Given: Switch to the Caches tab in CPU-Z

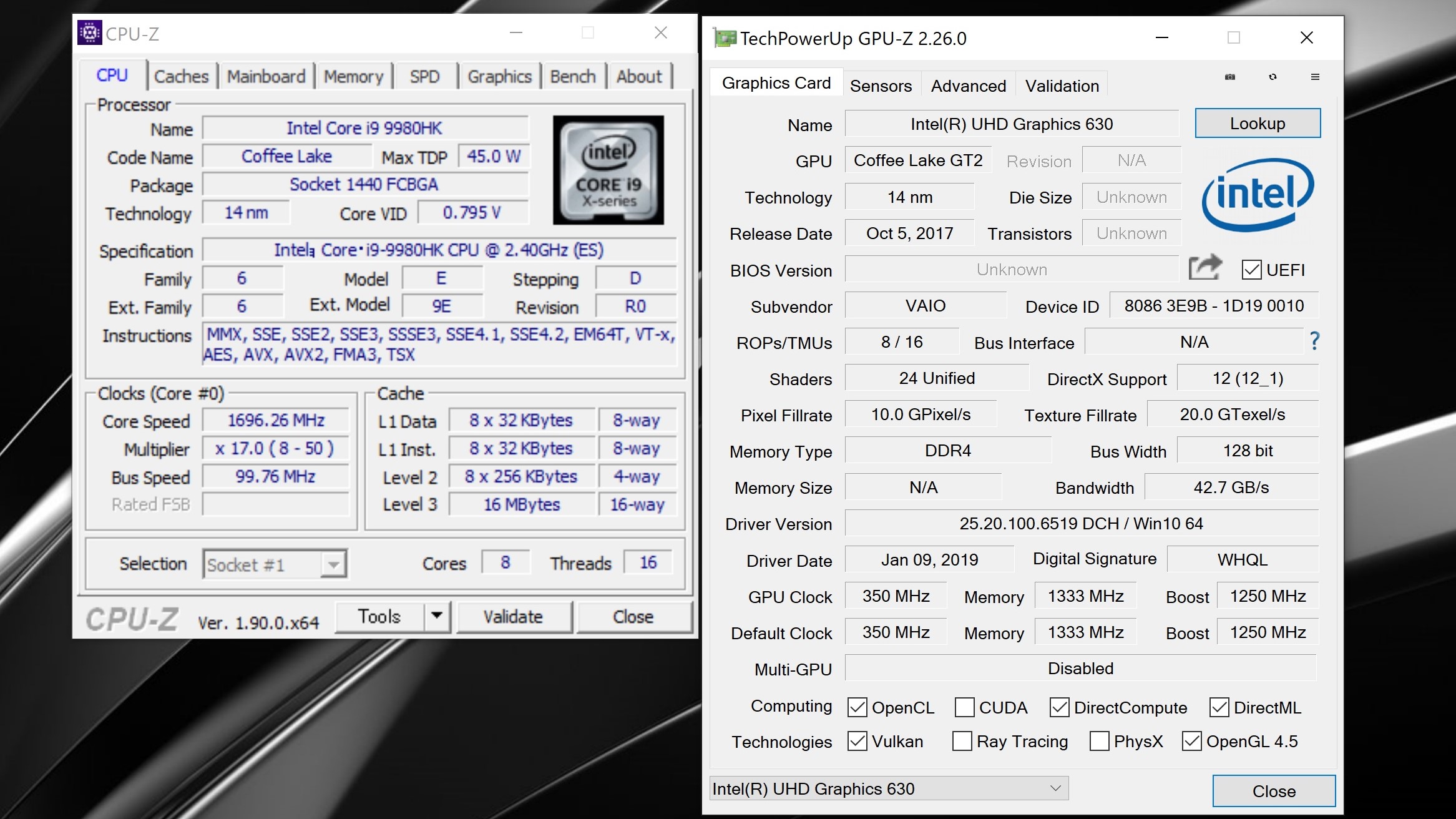Looking at the screenshot, I should 182,76.
